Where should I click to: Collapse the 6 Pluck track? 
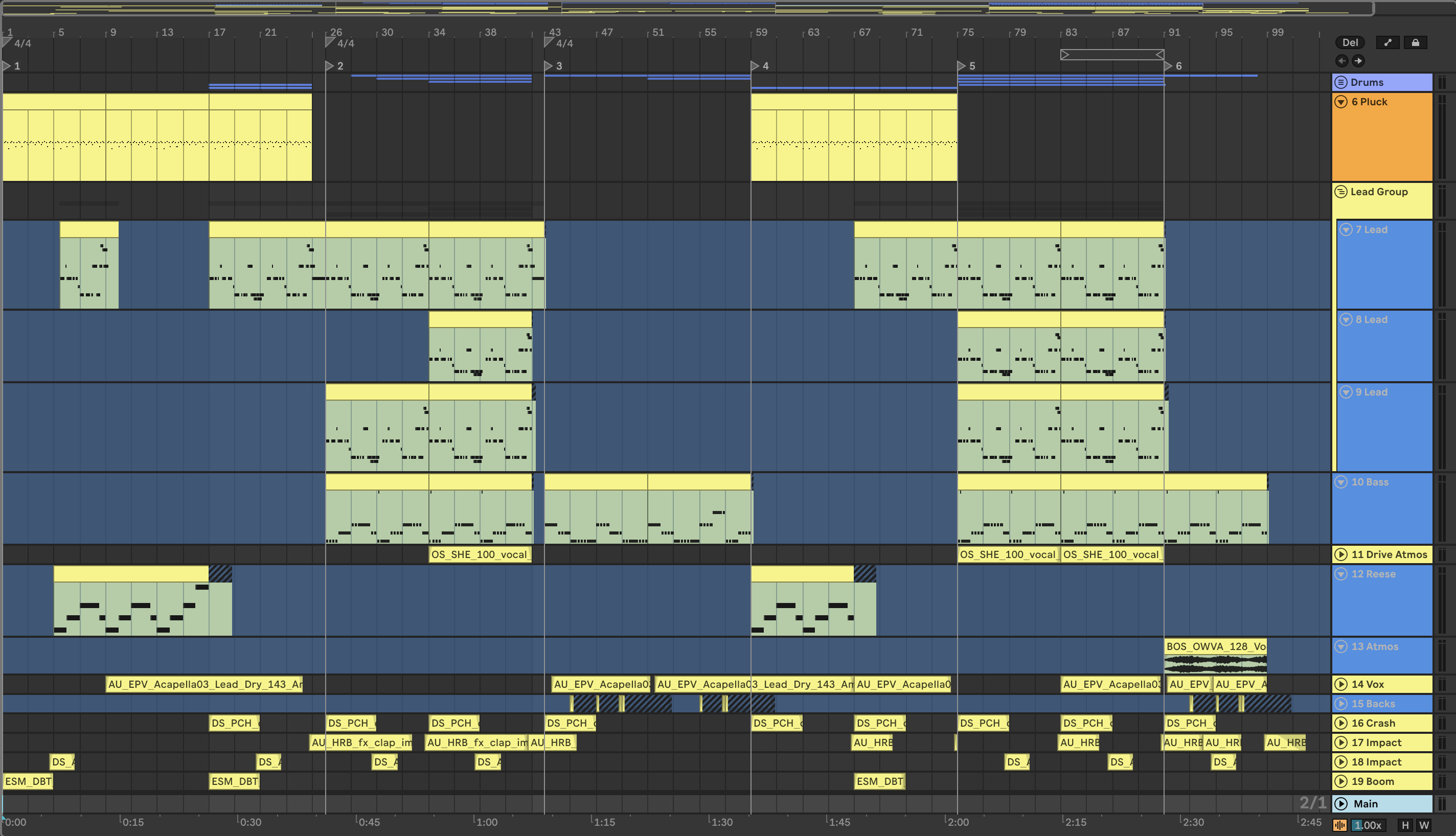coord(1341,102)
